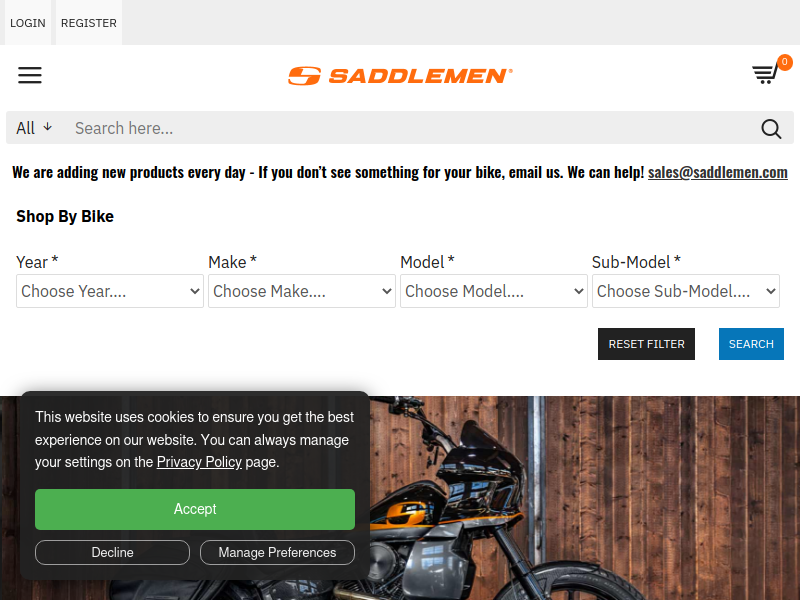
Task: Click the sales@saddlemen.com email link
Action: (717, 172)
